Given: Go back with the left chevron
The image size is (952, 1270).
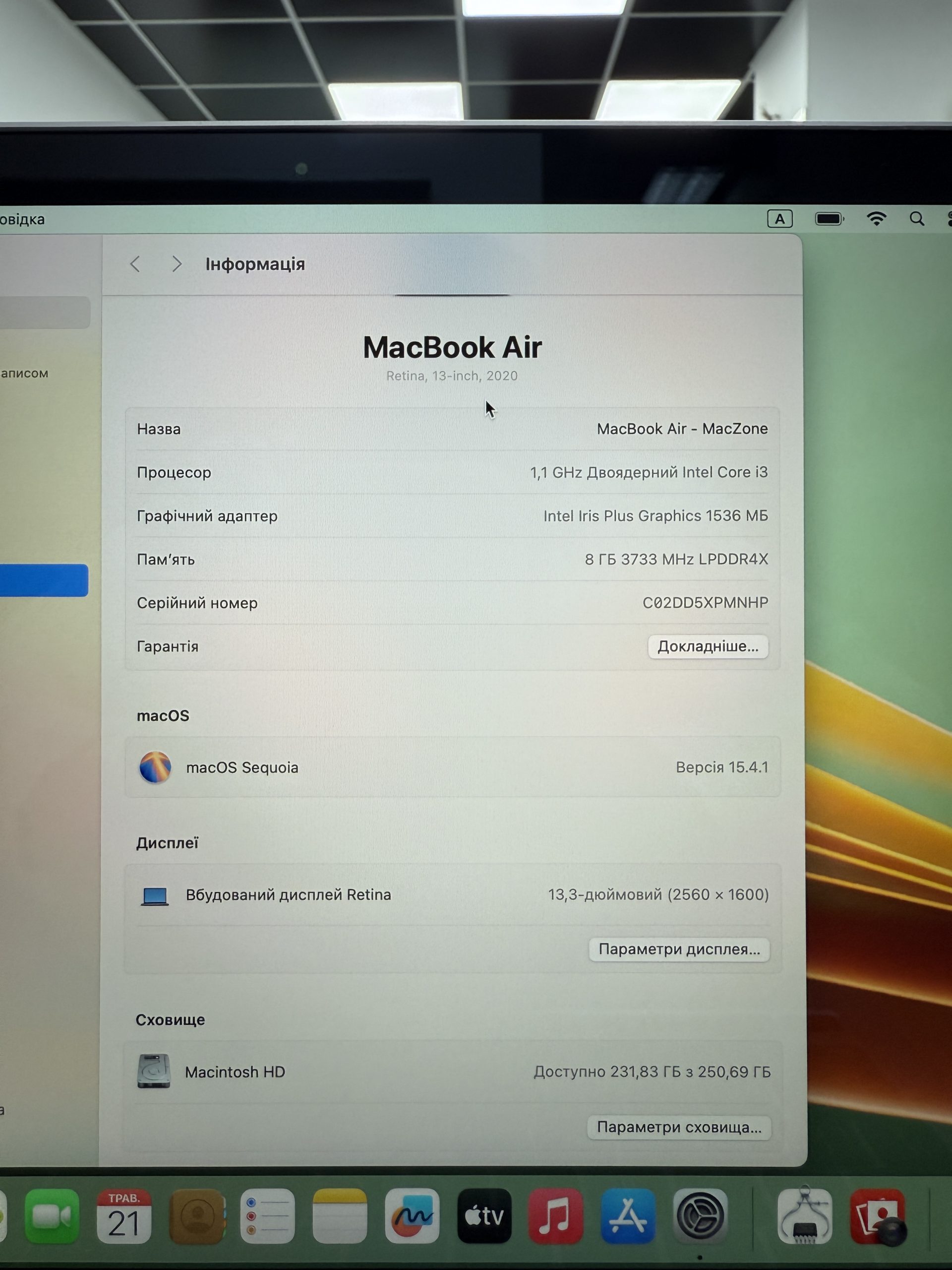Looking at the screenshot, I should coord(135,264).
